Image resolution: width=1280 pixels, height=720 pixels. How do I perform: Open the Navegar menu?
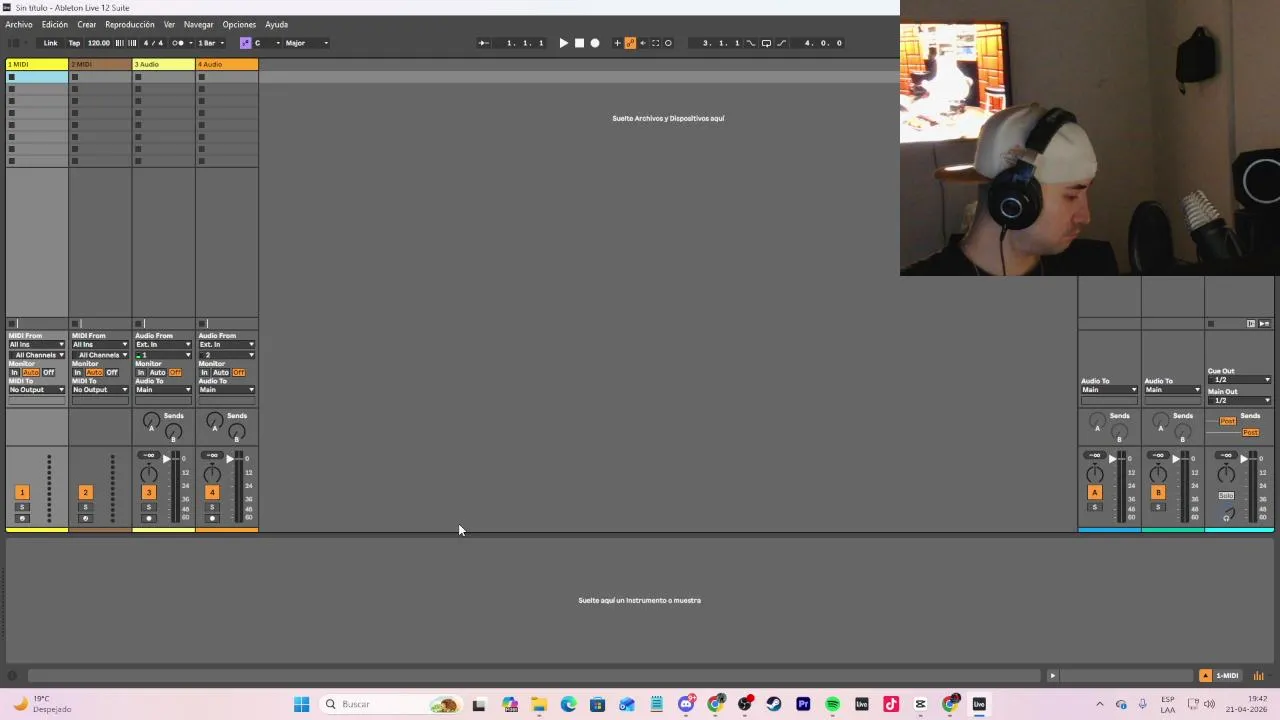point(198,24)
